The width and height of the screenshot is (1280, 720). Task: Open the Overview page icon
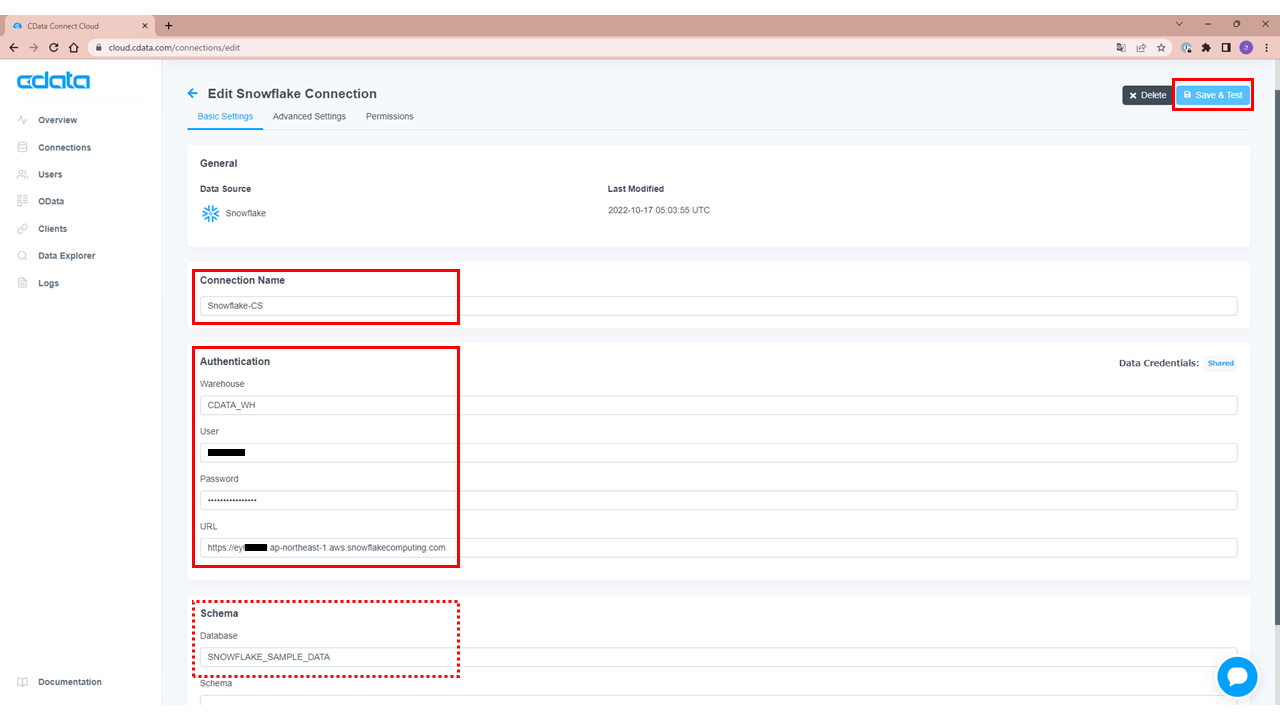click(x=22, y=120)
